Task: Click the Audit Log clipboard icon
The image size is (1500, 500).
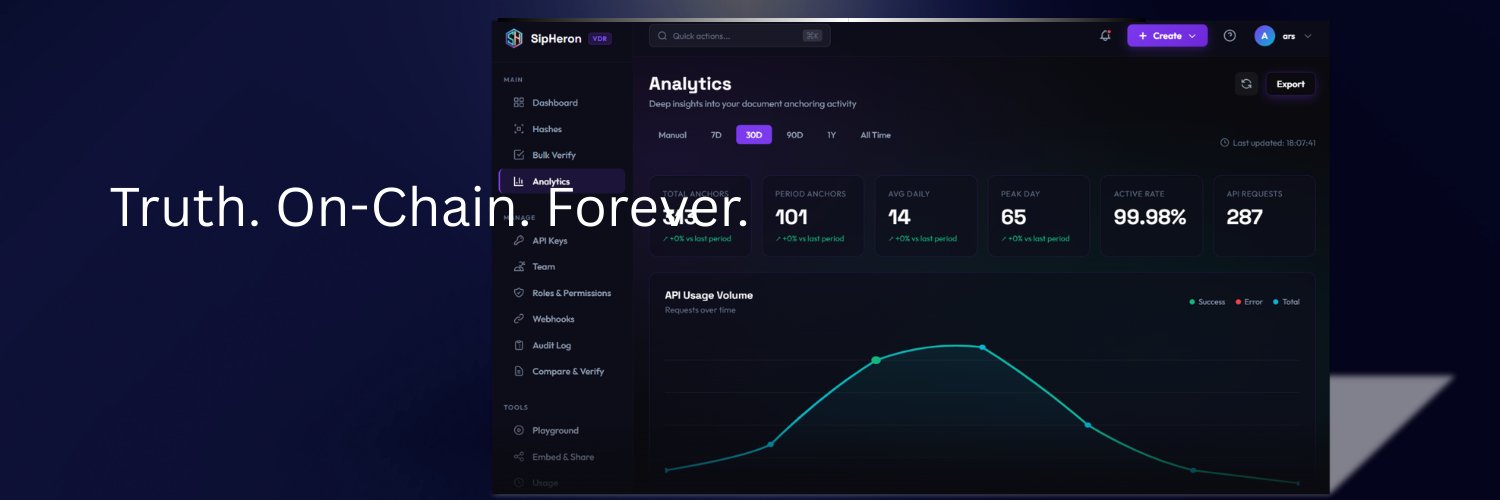Action: 518,345
